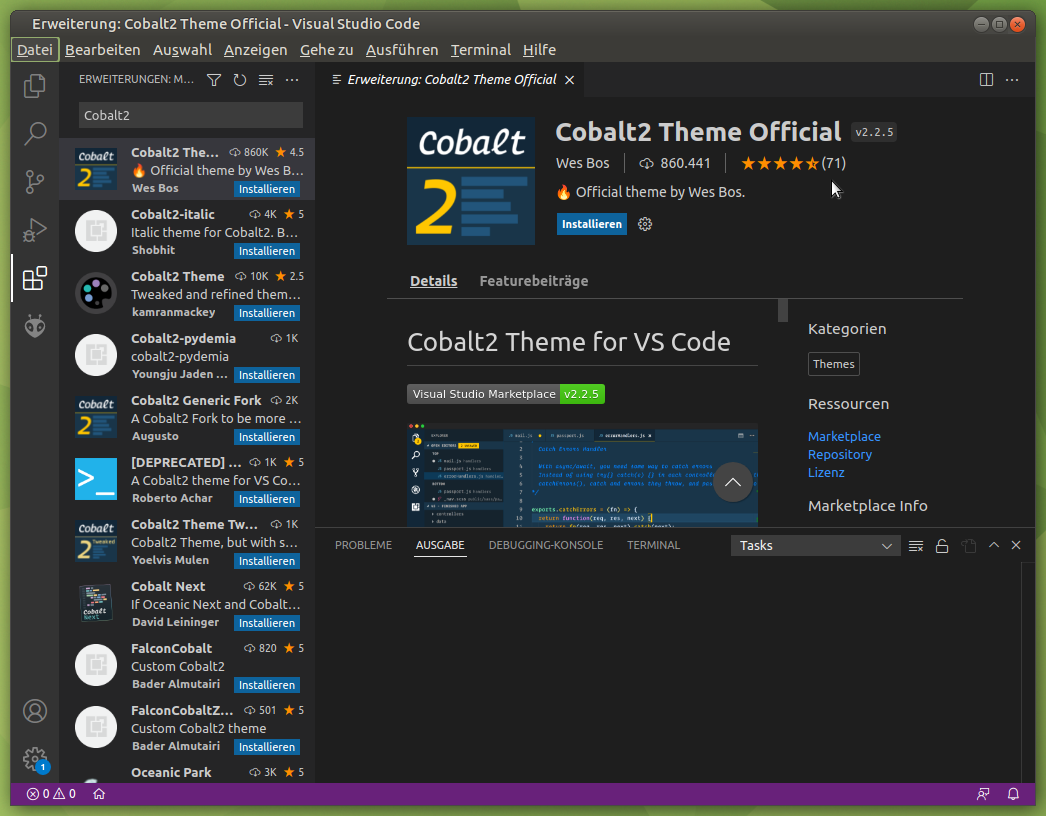This screenshot has width=1046, height=816.
Task: Select the FalconCobaltZ... extension entry
Action: [x=187, y=728]
